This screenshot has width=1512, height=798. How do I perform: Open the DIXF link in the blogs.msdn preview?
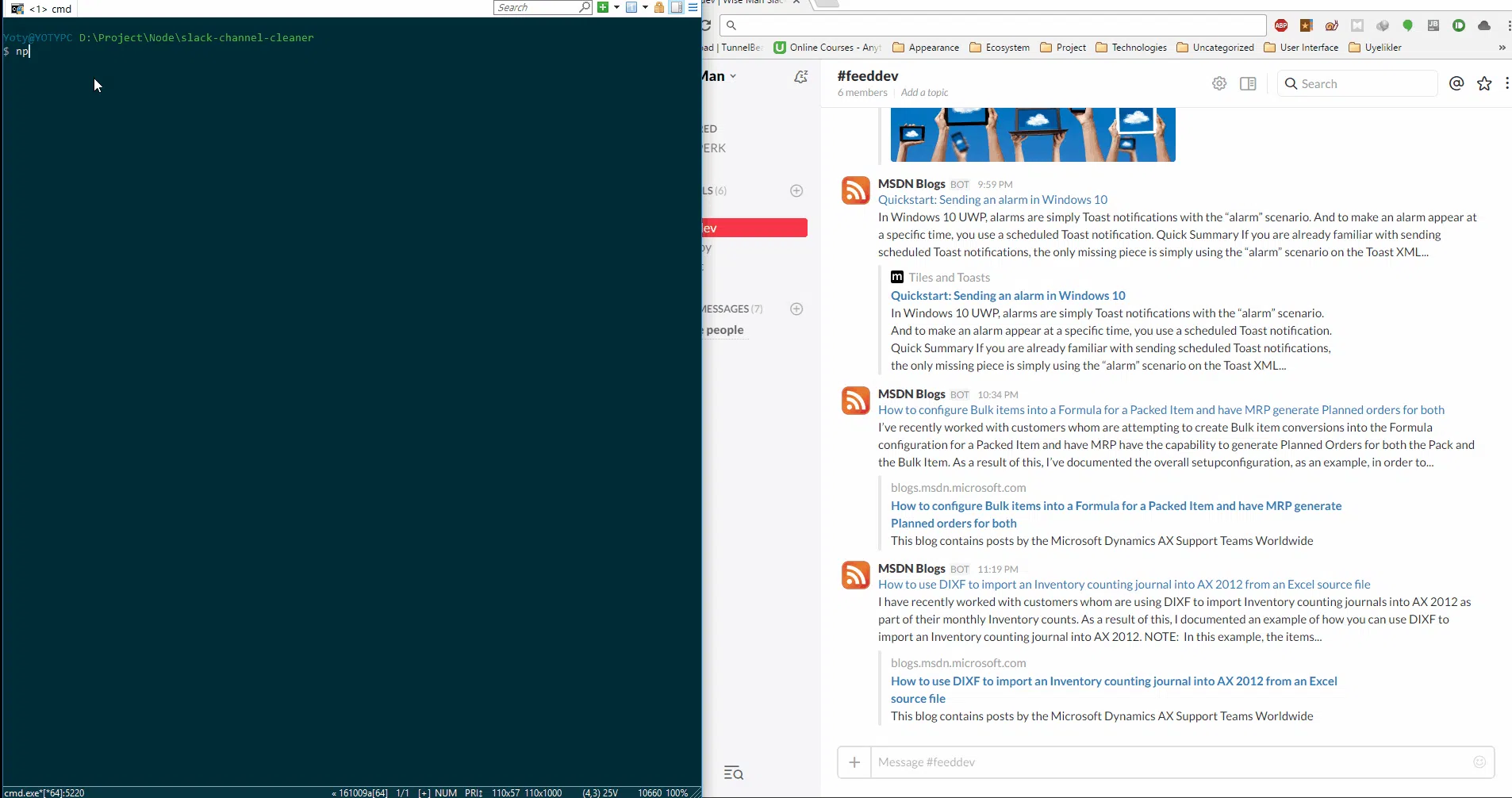click(1114, 690)
